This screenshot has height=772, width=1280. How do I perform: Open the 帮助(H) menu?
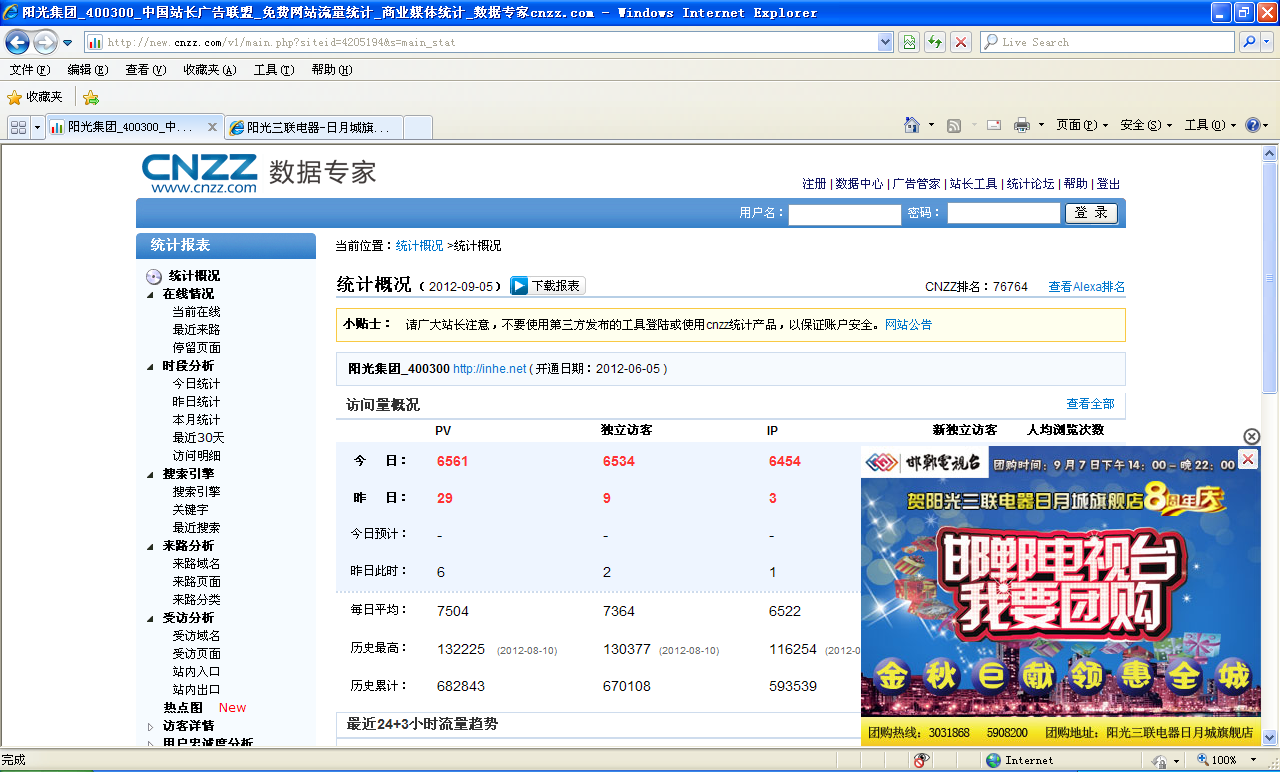[331, 70]
